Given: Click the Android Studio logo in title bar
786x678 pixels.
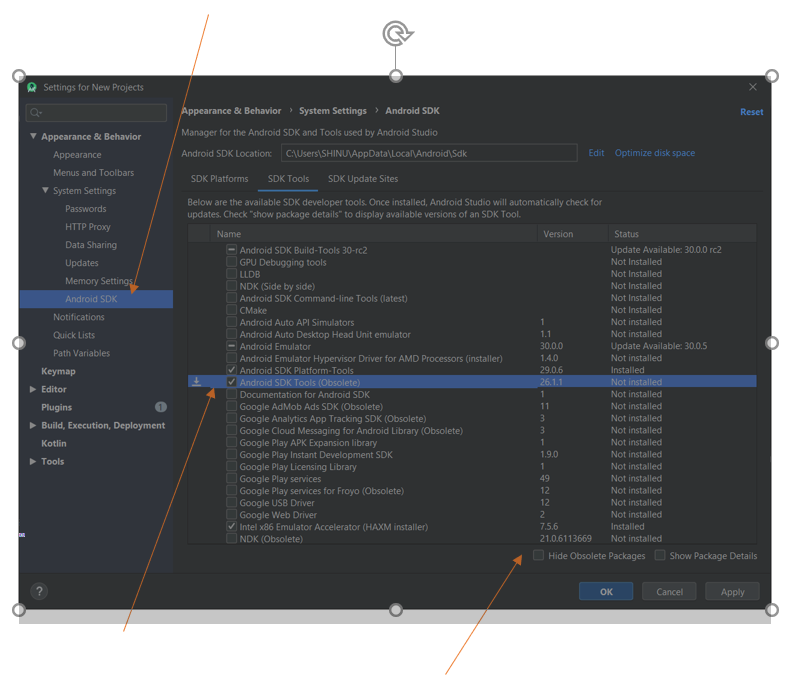Looking at the screenshot, I should pos(32,87).
